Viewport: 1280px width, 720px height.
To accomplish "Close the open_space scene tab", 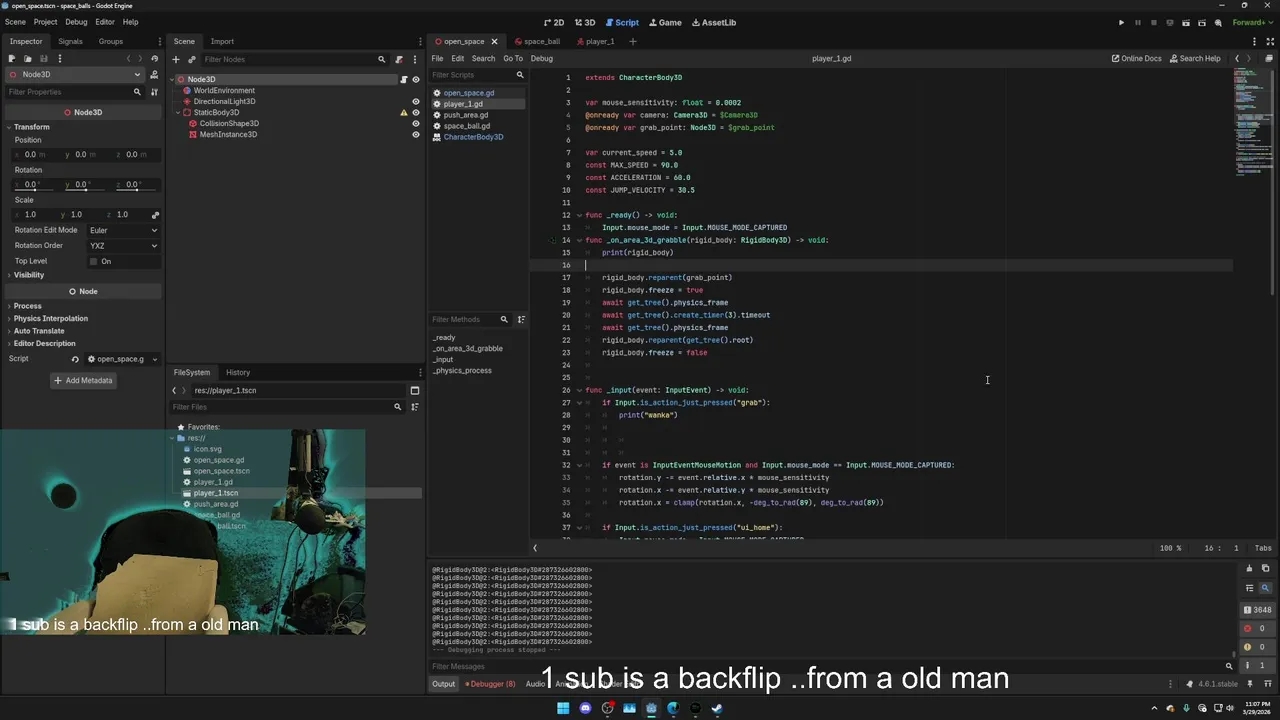I will point(494,41).
